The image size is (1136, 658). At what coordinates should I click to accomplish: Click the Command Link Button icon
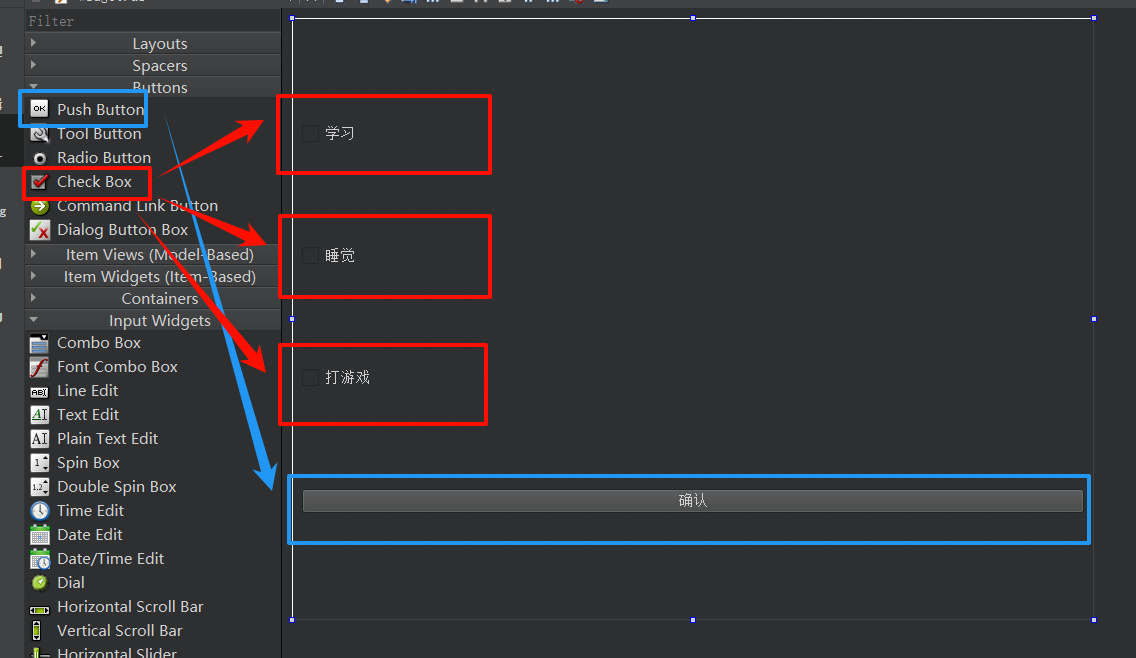39,206
